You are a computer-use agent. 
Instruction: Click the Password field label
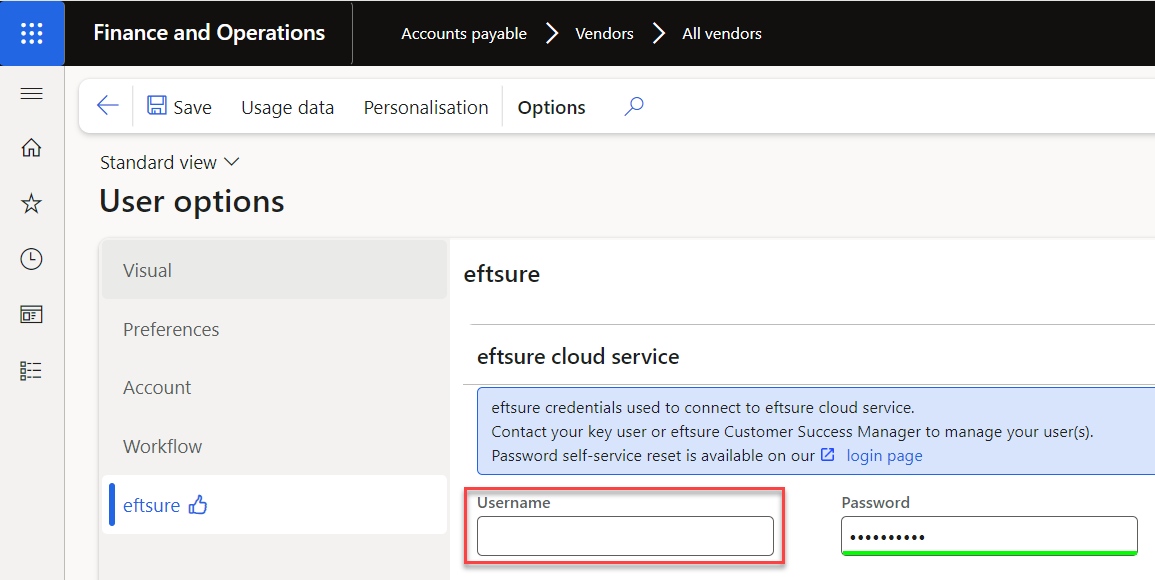pyautogui.click(x=875, y=503)
